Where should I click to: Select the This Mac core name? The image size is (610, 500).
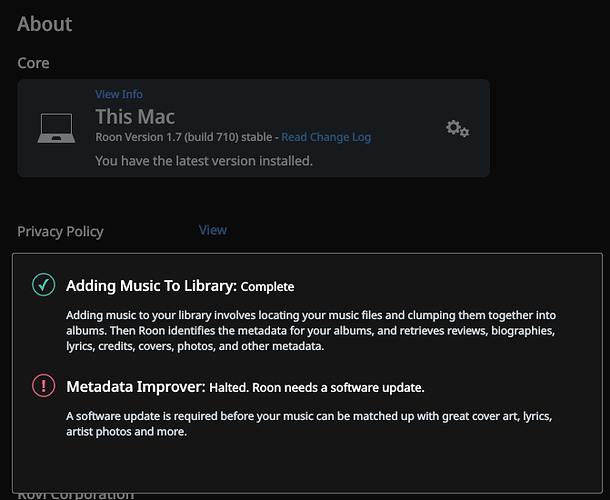point(135,116)
